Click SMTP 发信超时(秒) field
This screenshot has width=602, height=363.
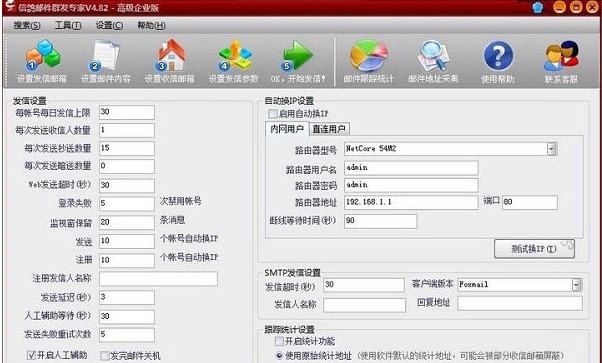(364, 285)
